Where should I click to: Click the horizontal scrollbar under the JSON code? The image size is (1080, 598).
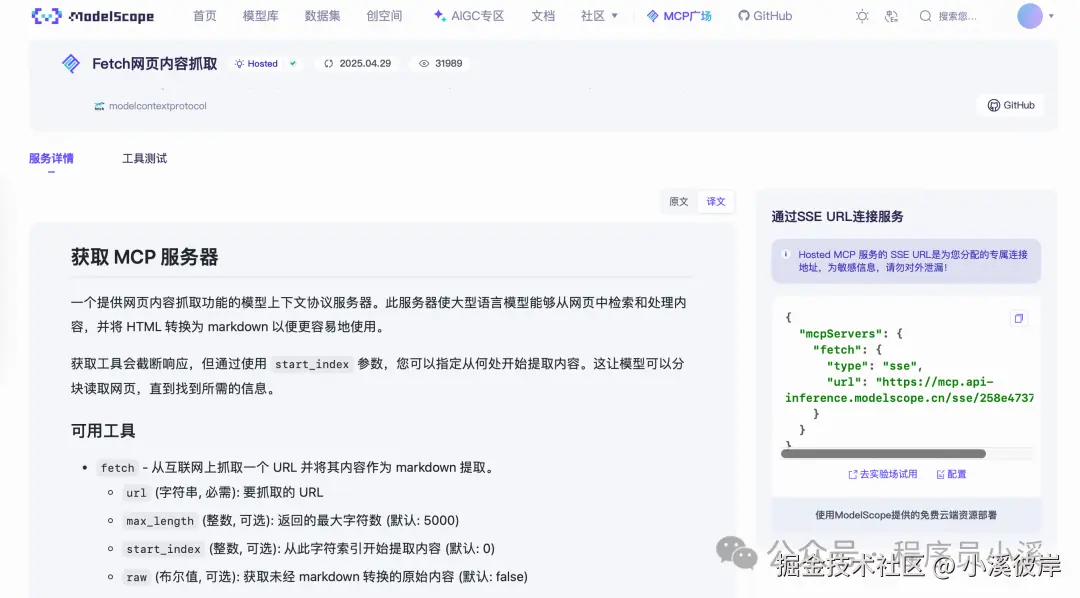tap(883, 453)
